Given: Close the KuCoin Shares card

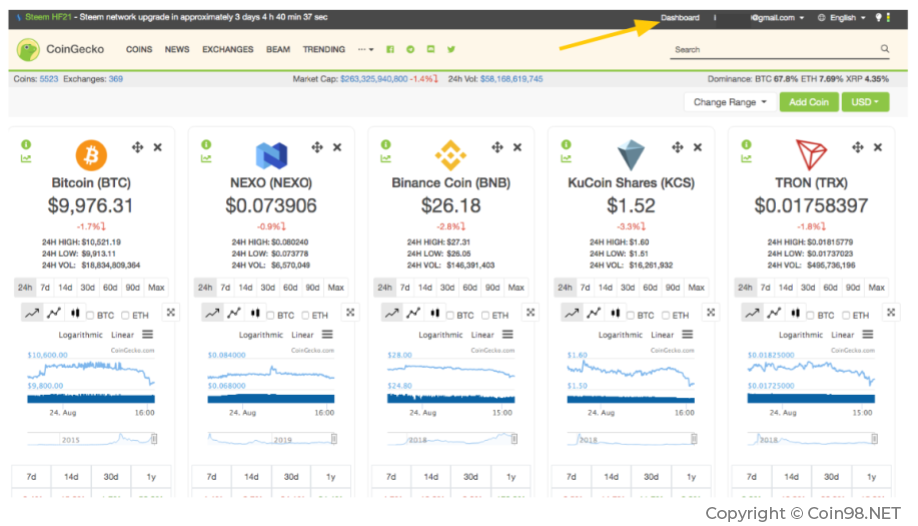Looking at the screenshot, I should [697, 148].
